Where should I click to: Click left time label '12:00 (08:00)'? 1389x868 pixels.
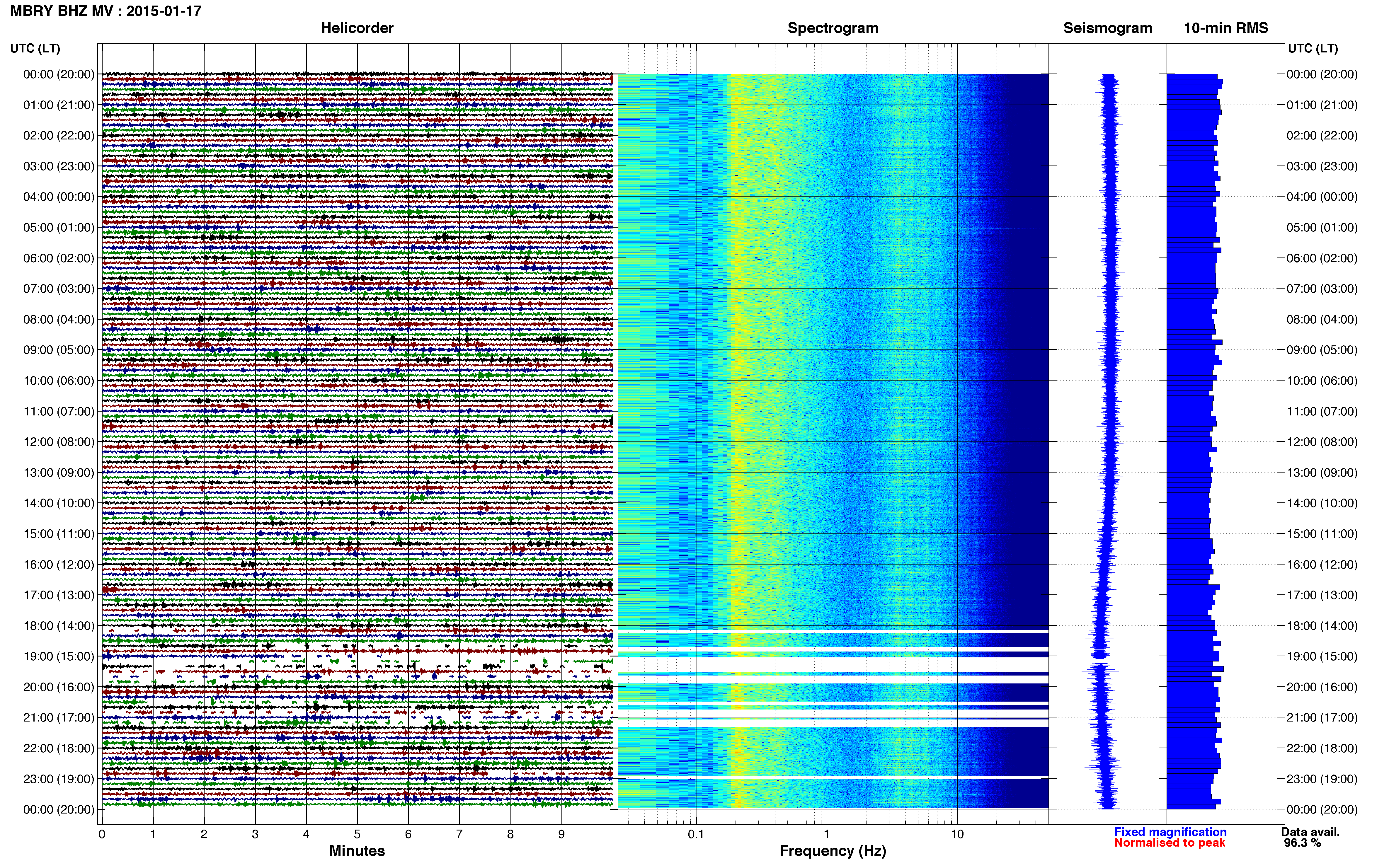point(59,442)
